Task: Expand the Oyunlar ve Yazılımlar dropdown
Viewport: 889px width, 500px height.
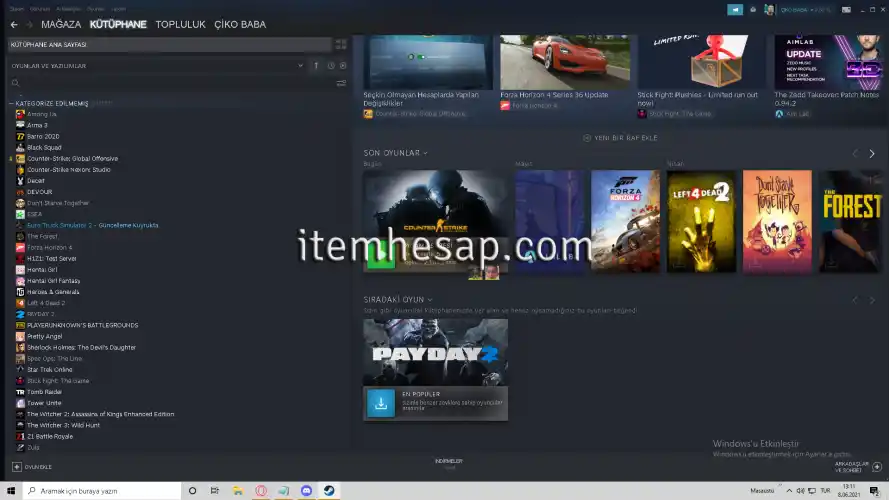Action: [x=300, y=66]
